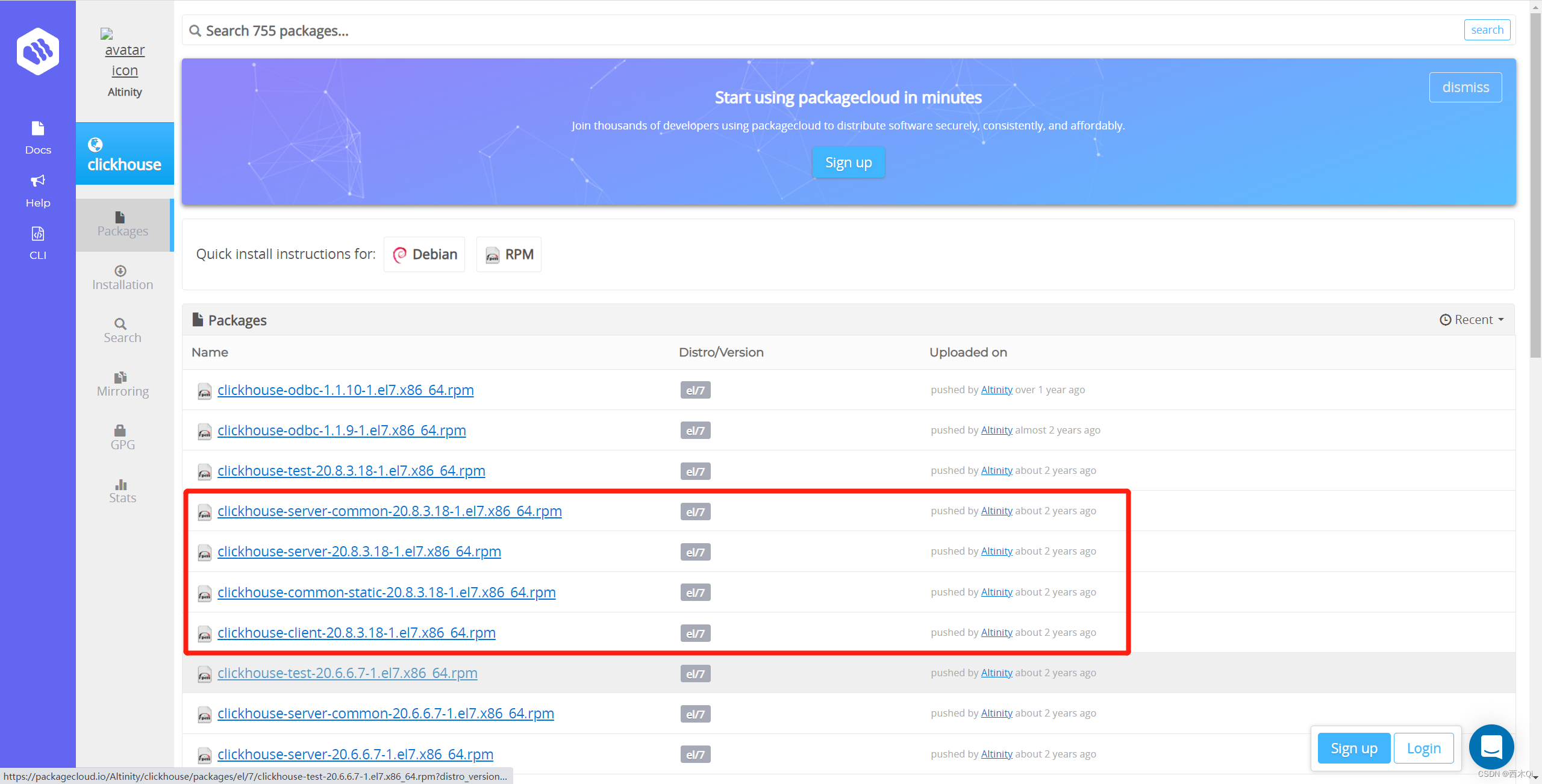Open the Mirroring sidebar section
The height and width of the screenshot is (784, 1542).
click(123, 384)
